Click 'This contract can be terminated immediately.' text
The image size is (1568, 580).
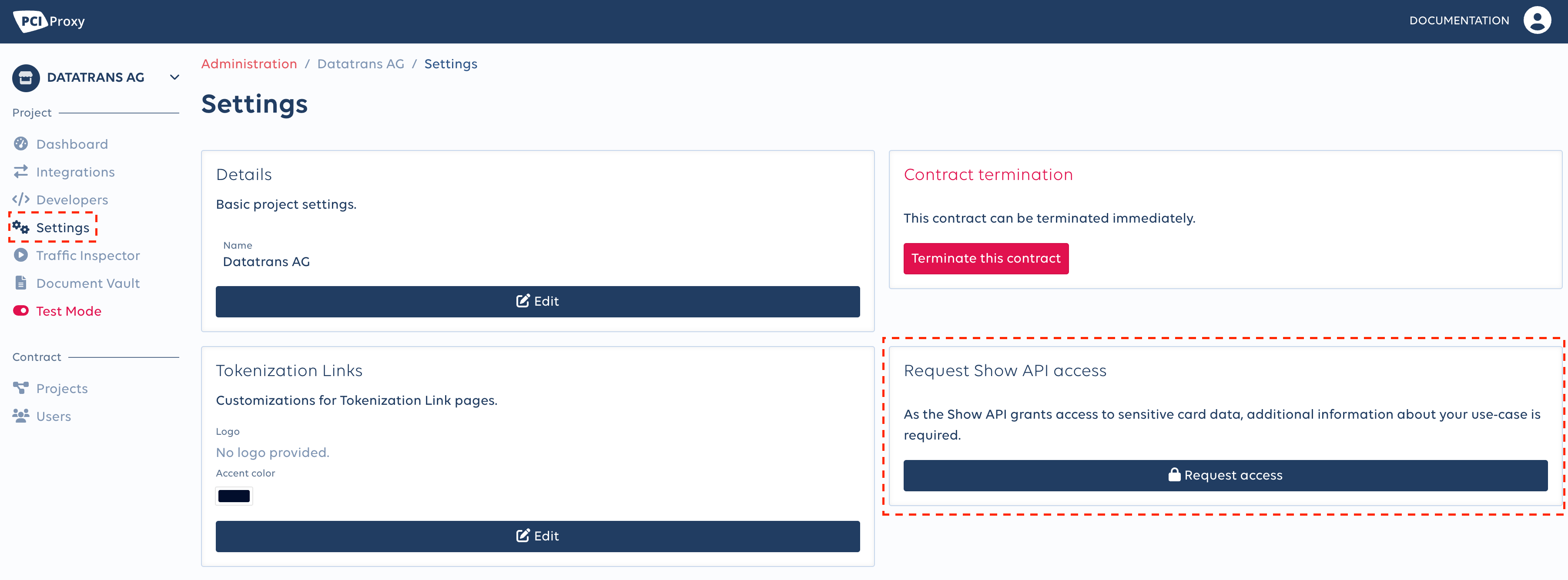coord(1049,218)
